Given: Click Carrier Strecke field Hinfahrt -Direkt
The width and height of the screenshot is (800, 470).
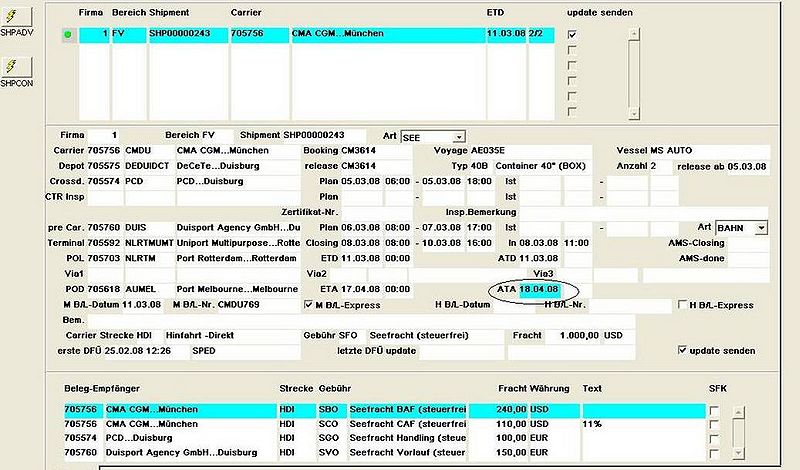Looking at the screenshot, I should pyautogui.click(x=232, y=336).
